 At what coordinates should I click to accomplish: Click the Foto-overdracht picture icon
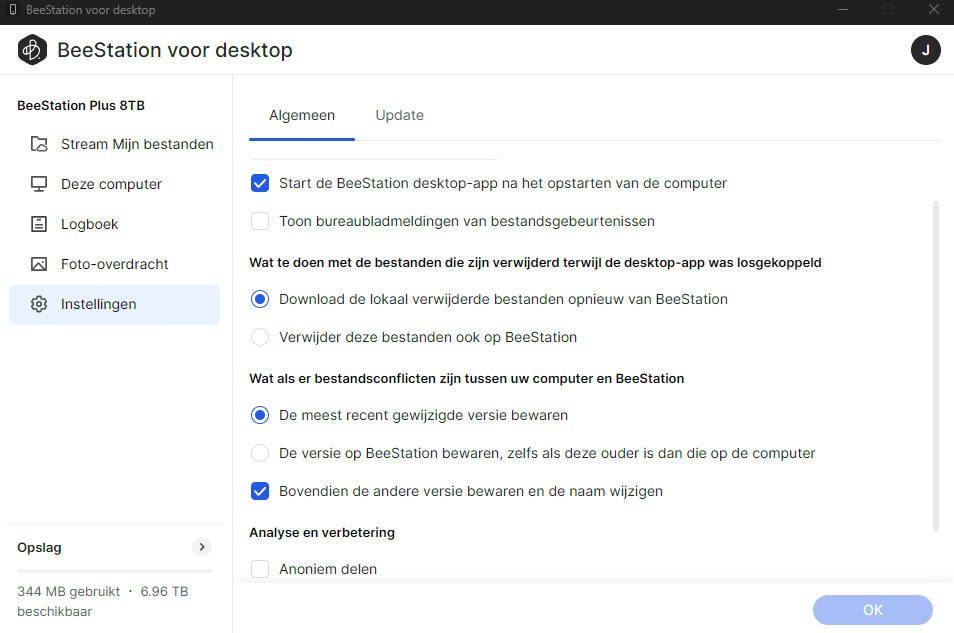(x=39, y=264)
